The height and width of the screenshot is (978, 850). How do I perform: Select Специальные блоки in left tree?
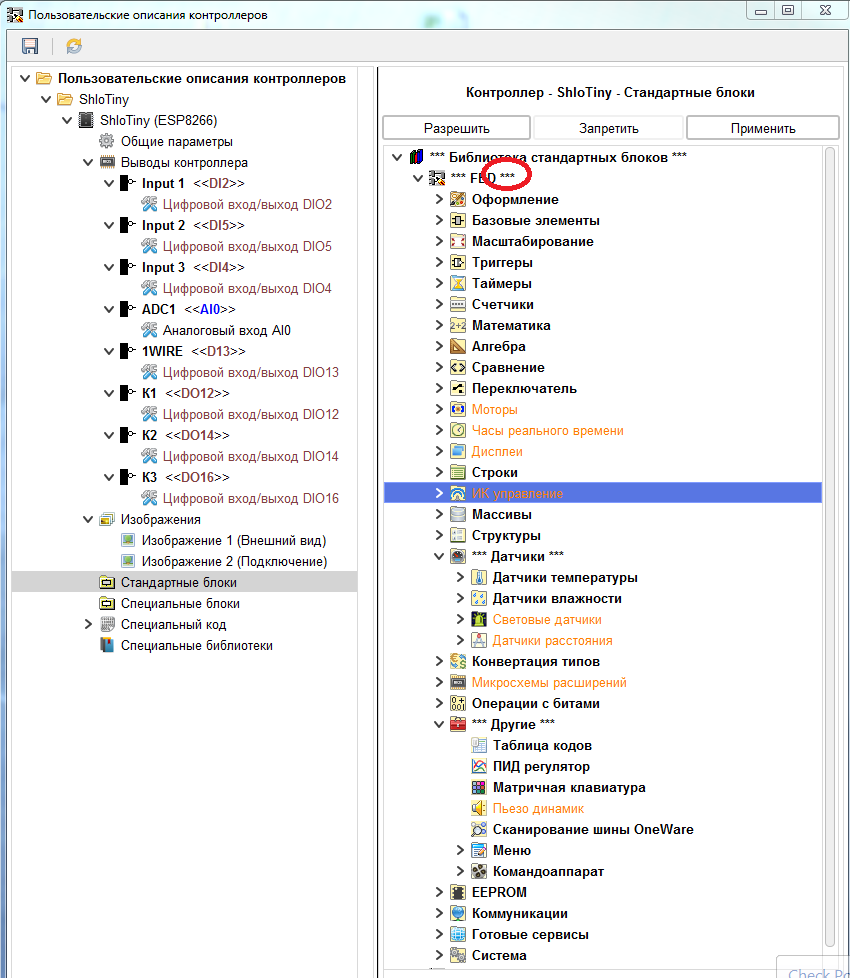pos(180,603)
